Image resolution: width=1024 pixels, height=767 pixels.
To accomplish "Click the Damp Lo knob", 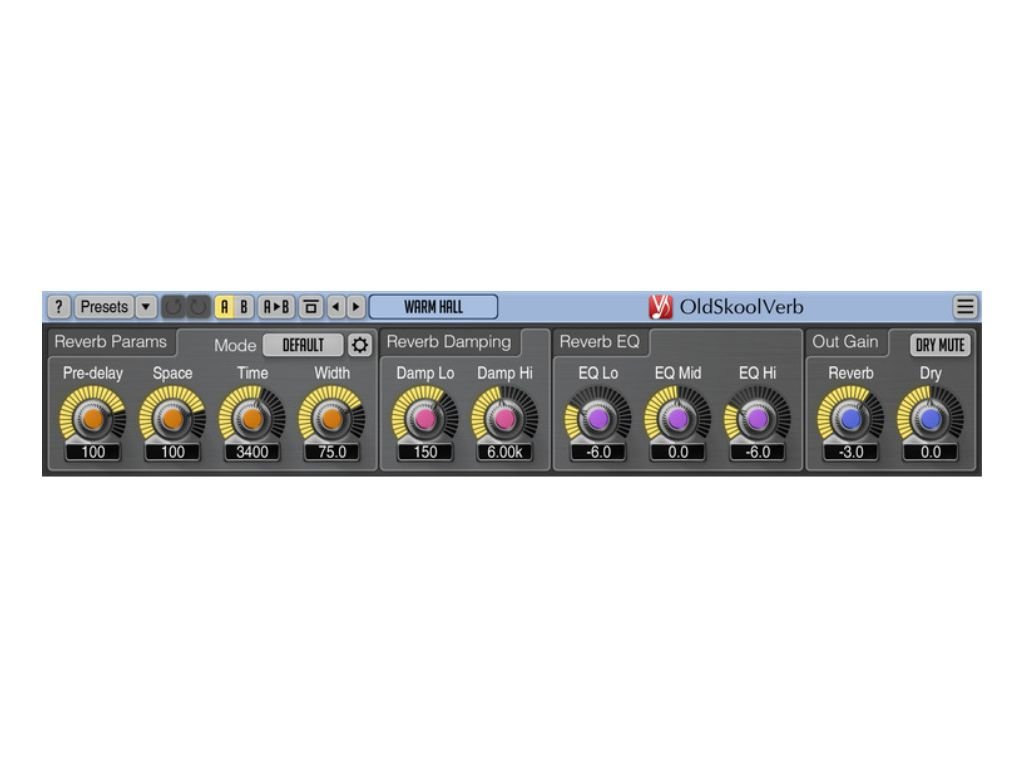I will click(425, 419).
